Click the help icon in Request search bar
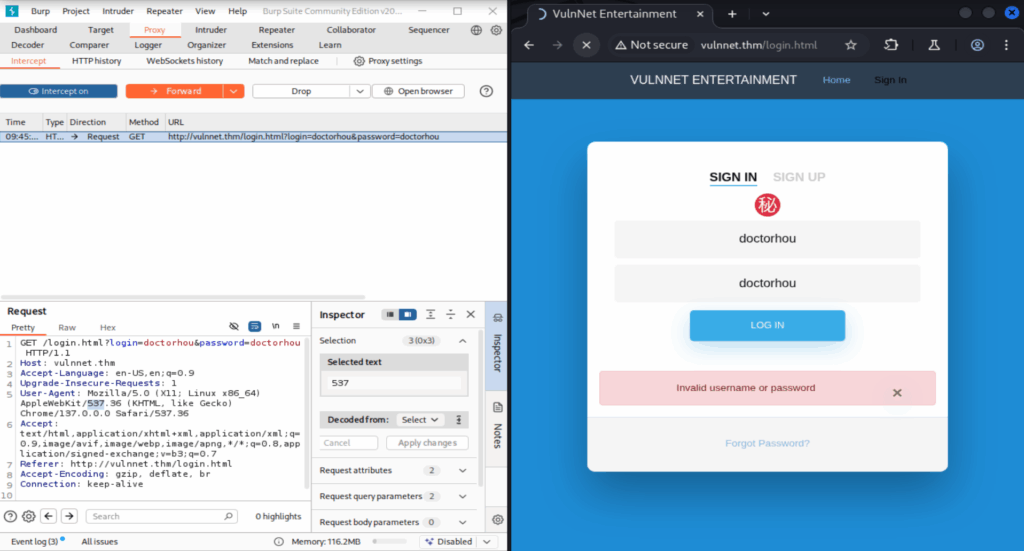This screenshot has height=551, width=1024. (x=10, y=516)
